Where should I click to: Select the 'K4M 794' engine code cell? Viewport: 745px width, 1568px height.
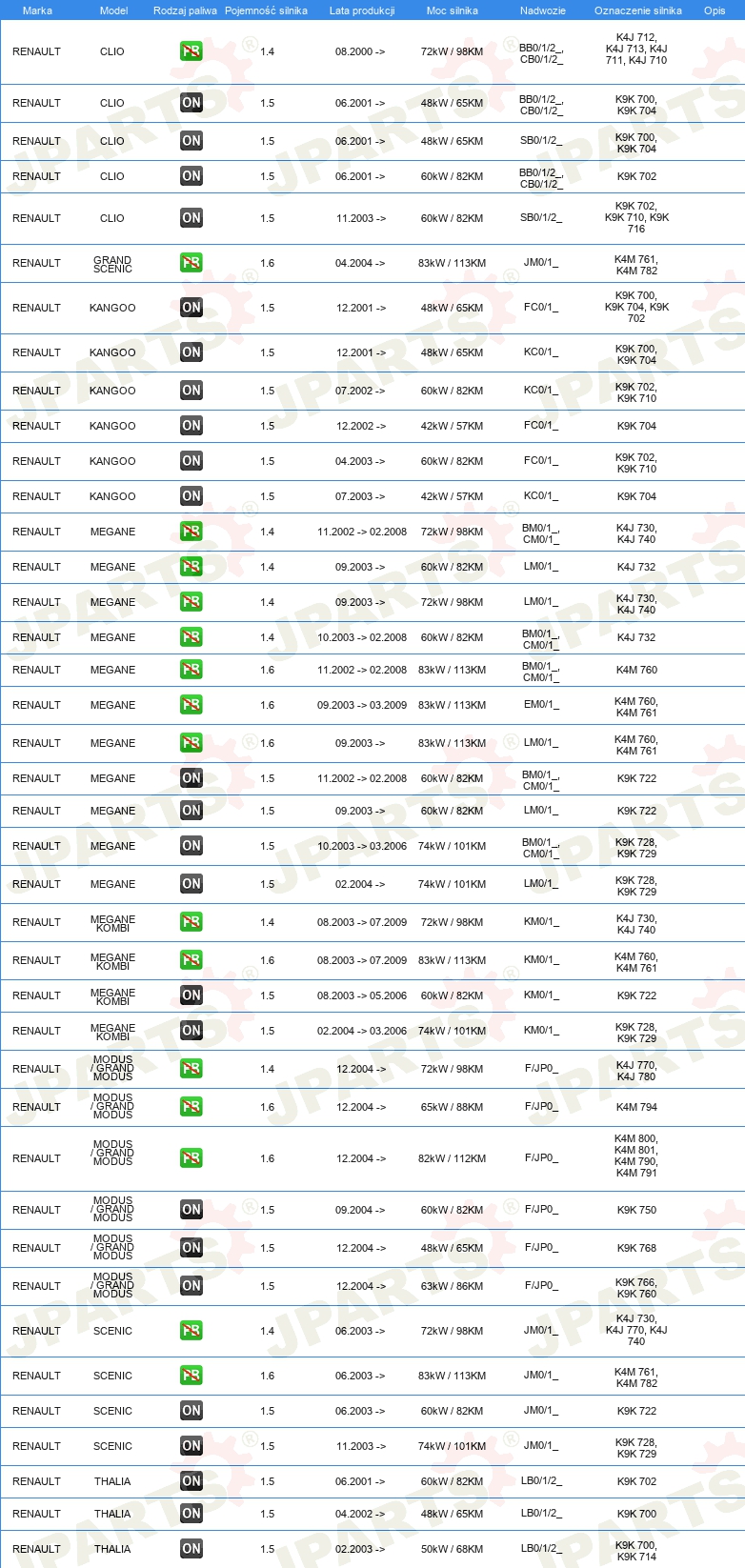coord(636,1107)
